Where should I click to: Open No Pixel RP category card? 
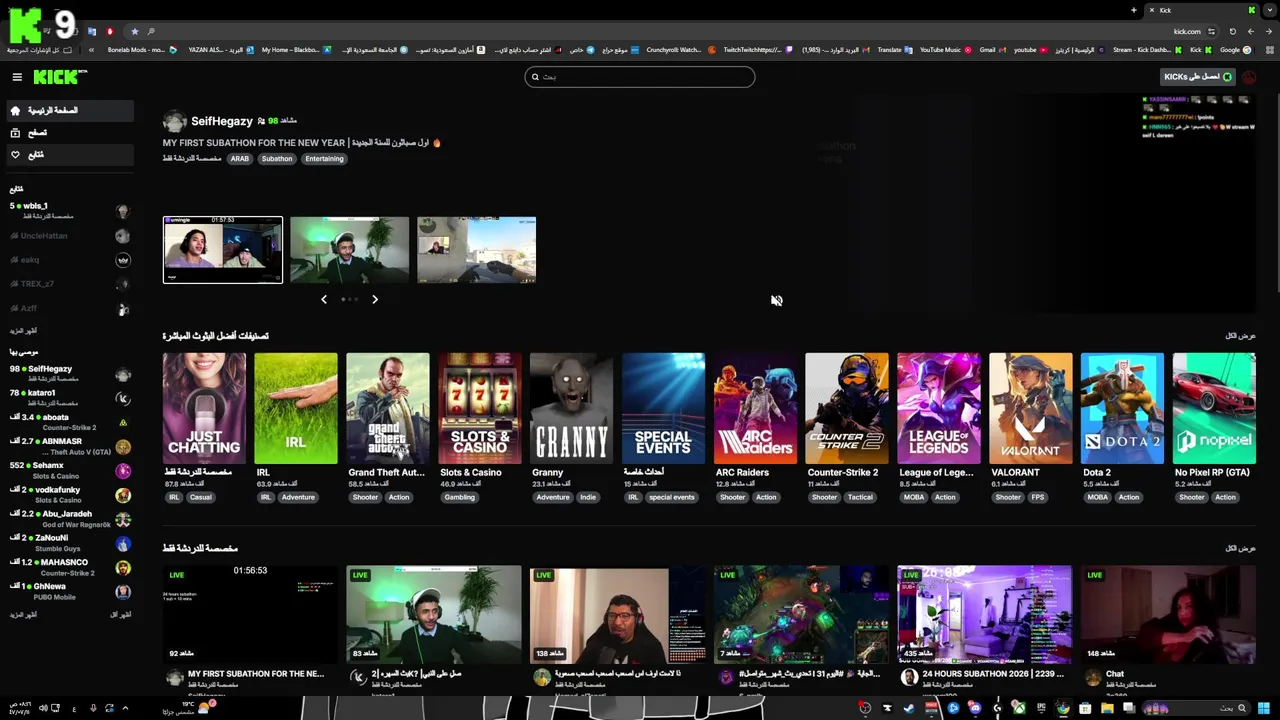point(1214,409)
